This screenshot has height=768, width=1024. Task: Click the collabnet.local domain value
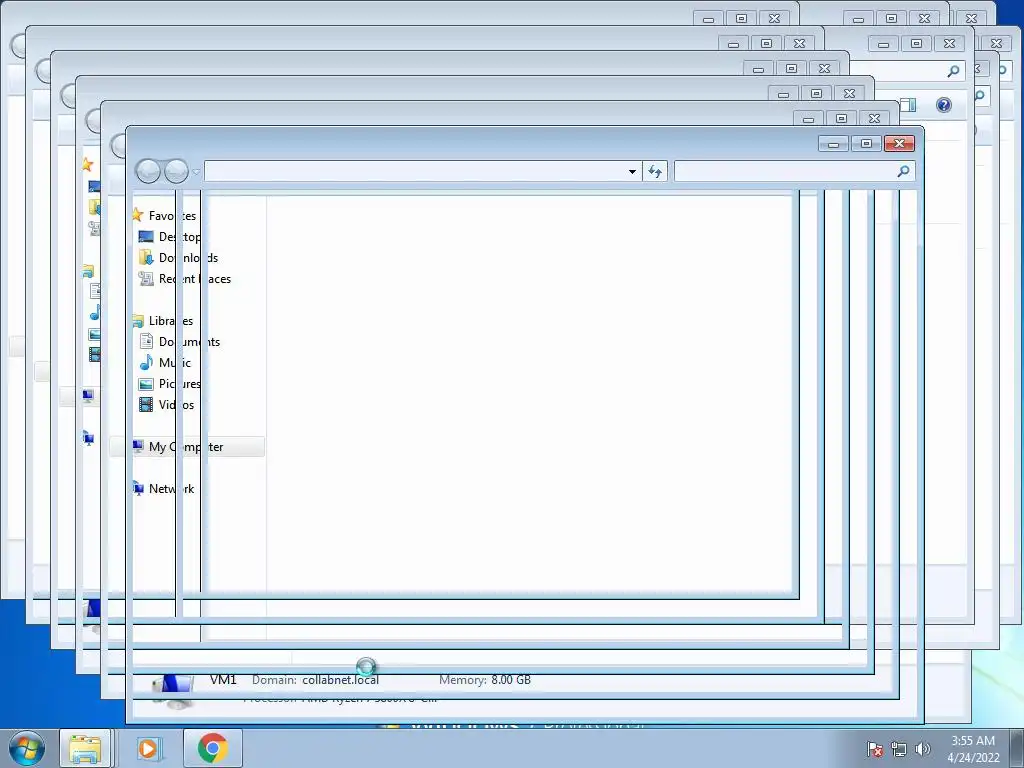340,680
